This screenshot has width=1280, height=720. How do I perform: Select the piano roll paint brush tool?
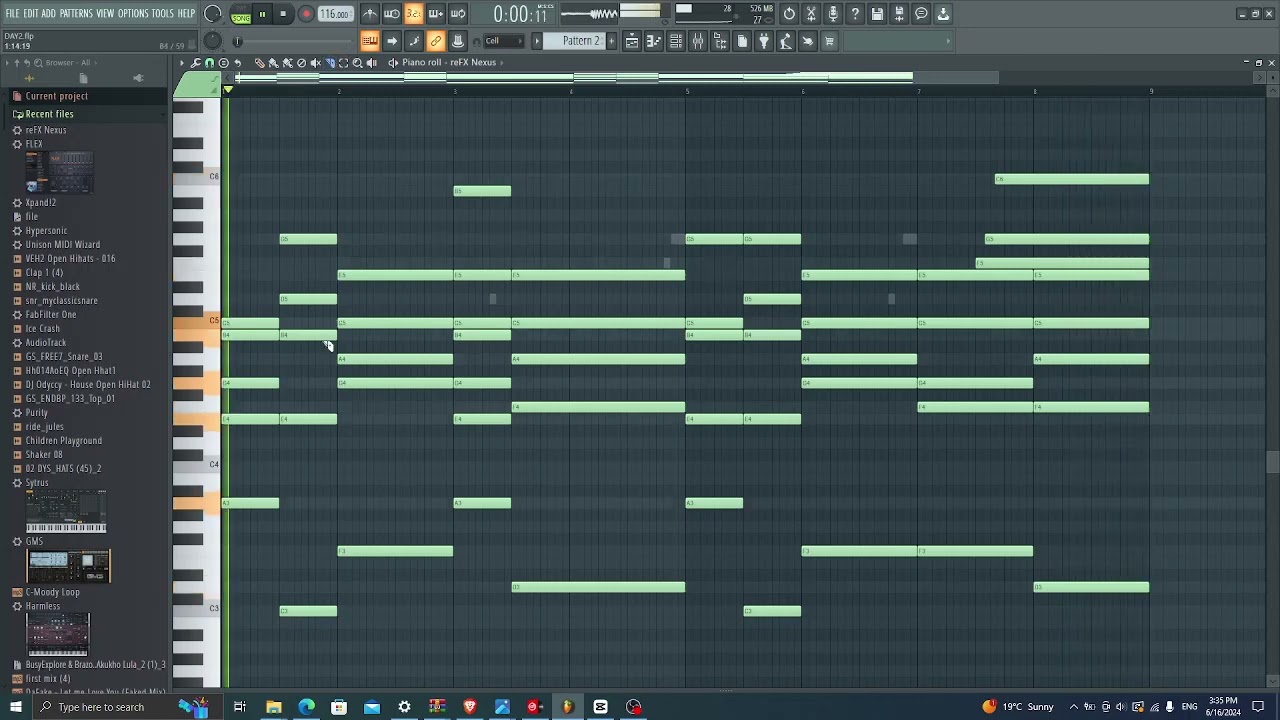coord(273,63)
